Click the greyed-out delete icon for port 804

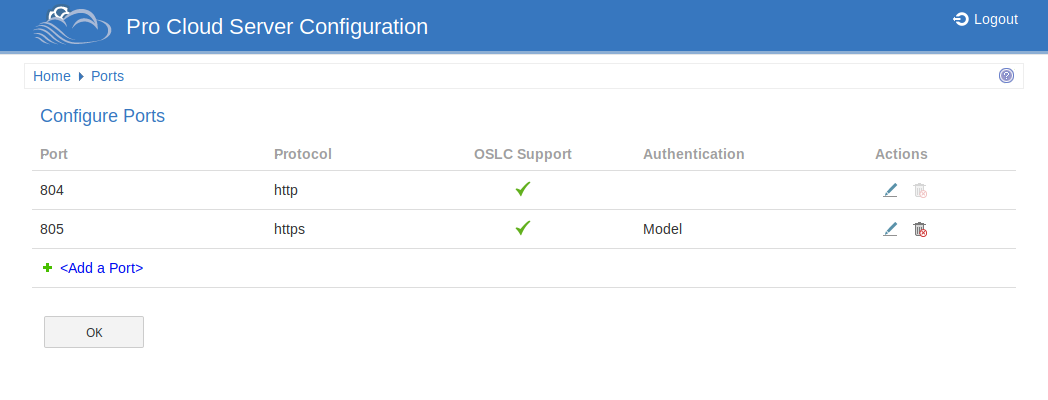(x=920, y=190)
